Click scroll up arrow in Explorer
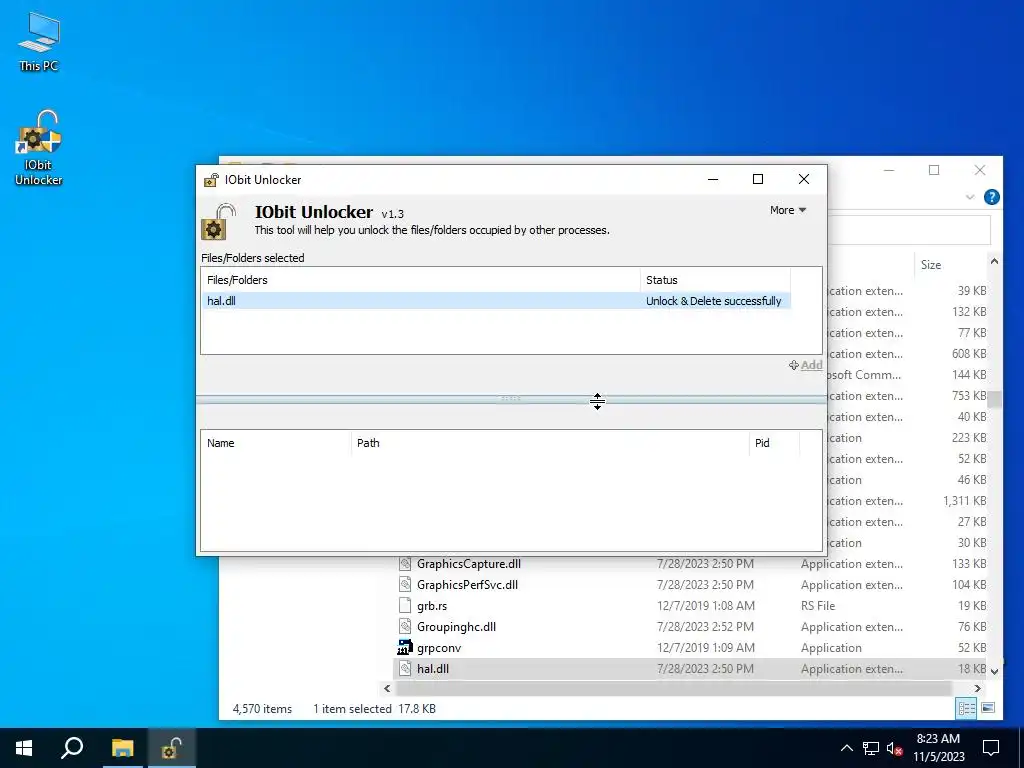The height and width of the screenshot is (768, 1024). coord(994,261)
